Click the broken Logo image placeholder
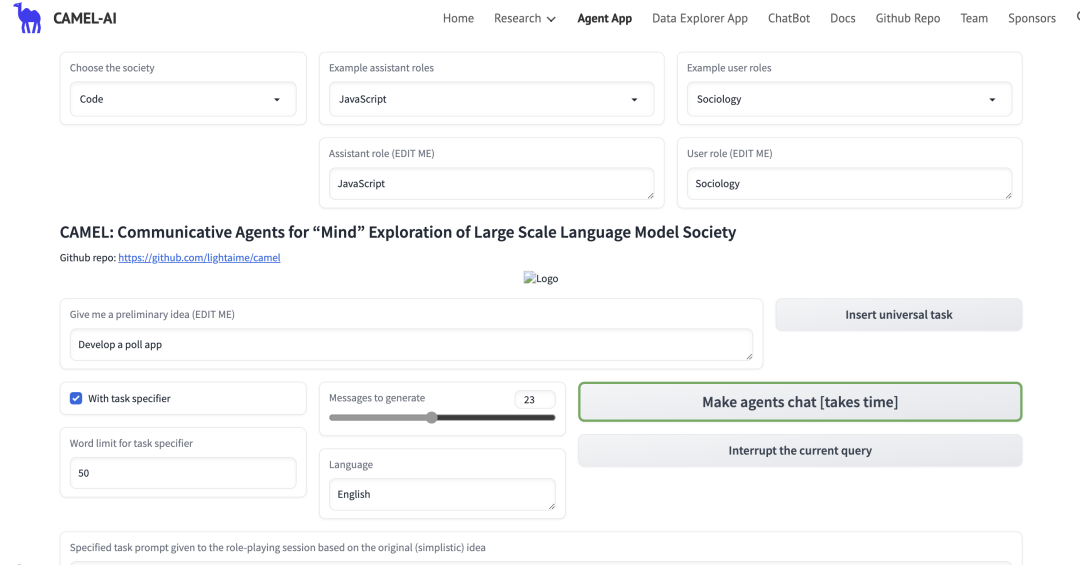Screen dimensions: 1080x565 [541, 278]
